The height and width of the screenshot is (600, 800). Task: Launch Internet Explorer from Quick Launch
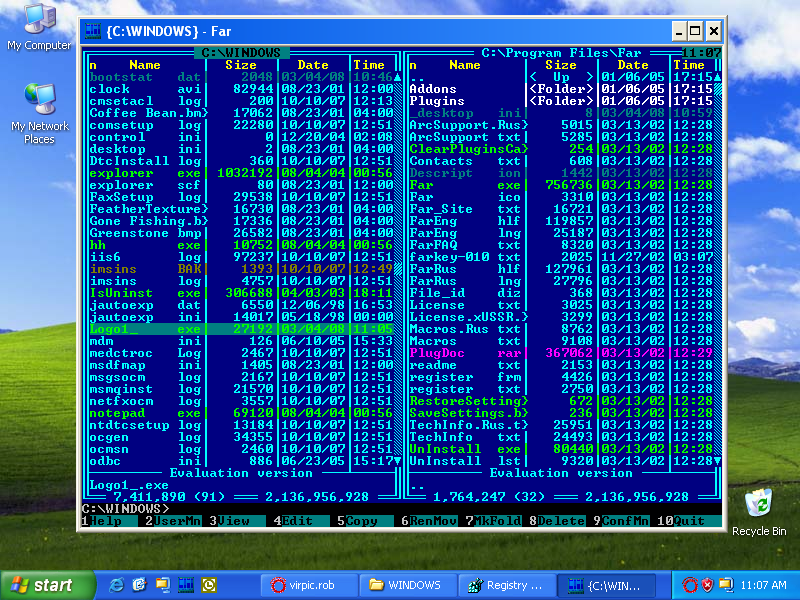click(116, 585)
